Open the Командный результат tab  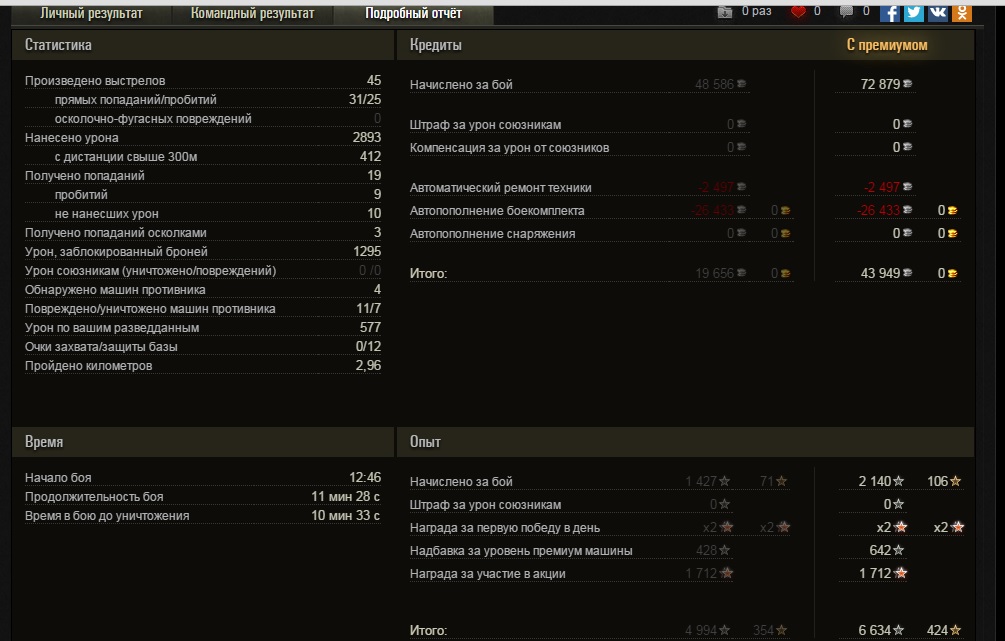[253, 13]
